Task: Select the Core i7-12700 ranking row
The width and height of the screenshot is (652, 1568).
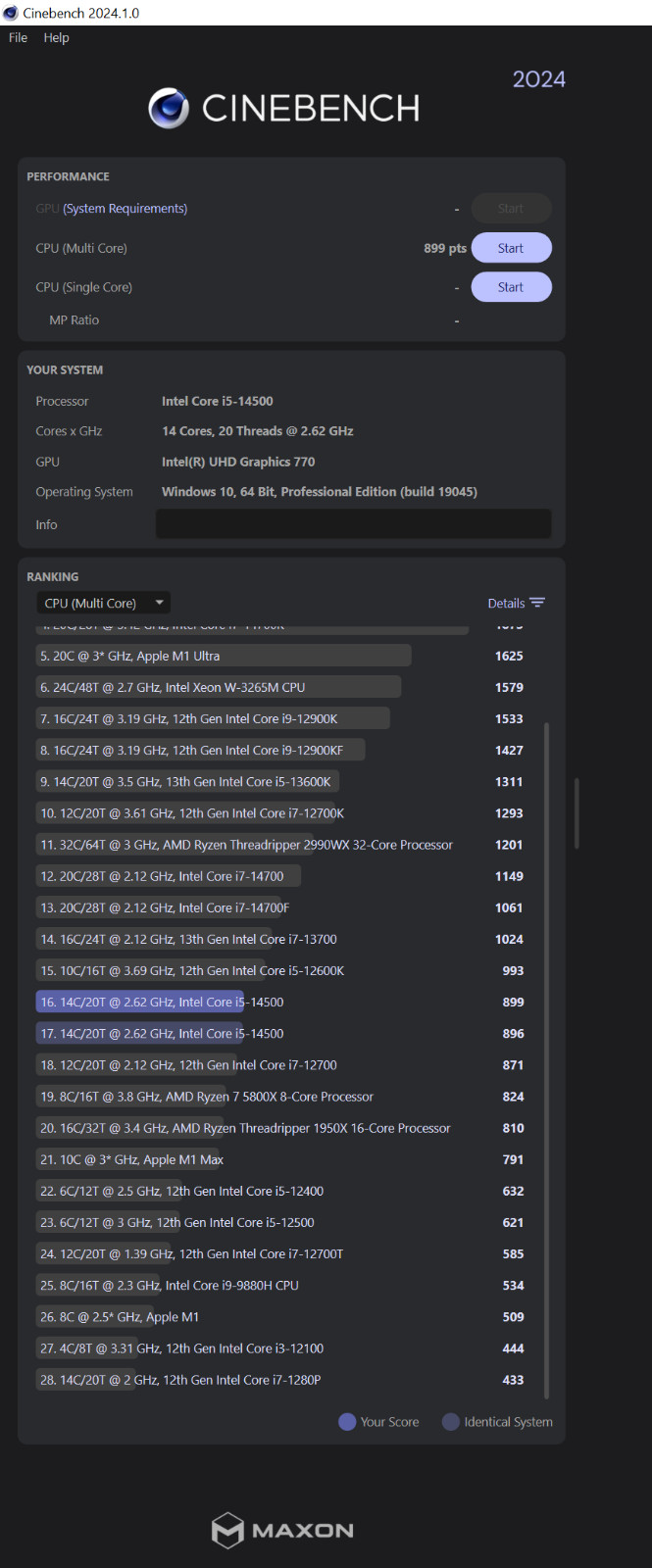Action: (x=282, y=1064)
